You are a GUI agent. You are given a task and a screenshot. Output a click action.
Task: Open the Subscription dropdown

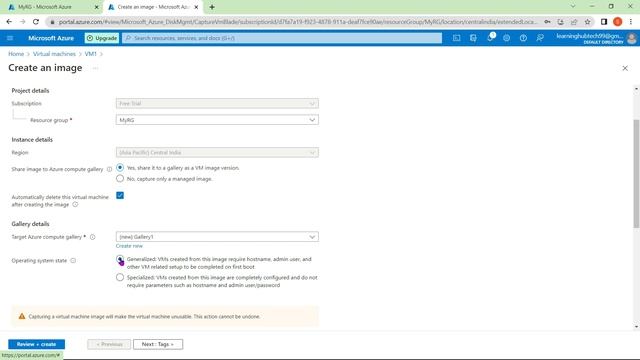tap(217, 103)
